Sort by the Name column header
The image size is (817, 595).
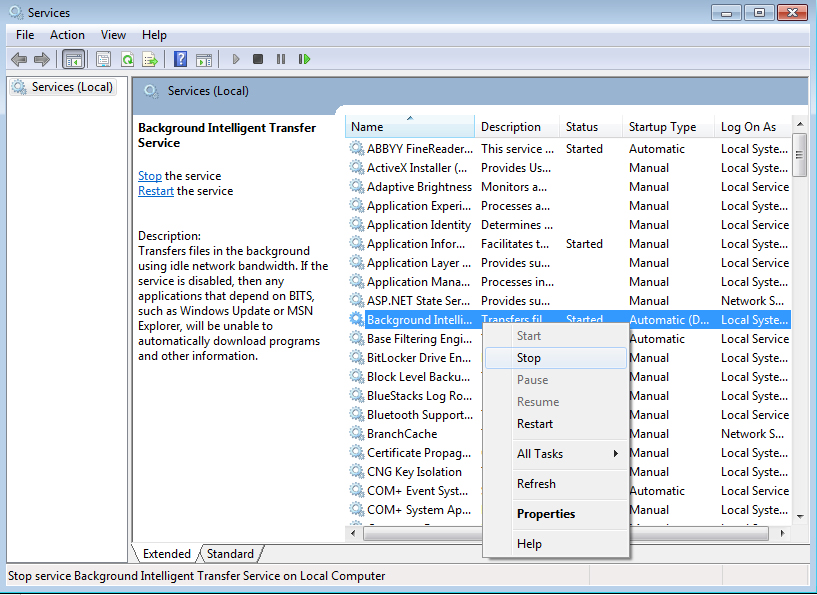click(410, 127)
